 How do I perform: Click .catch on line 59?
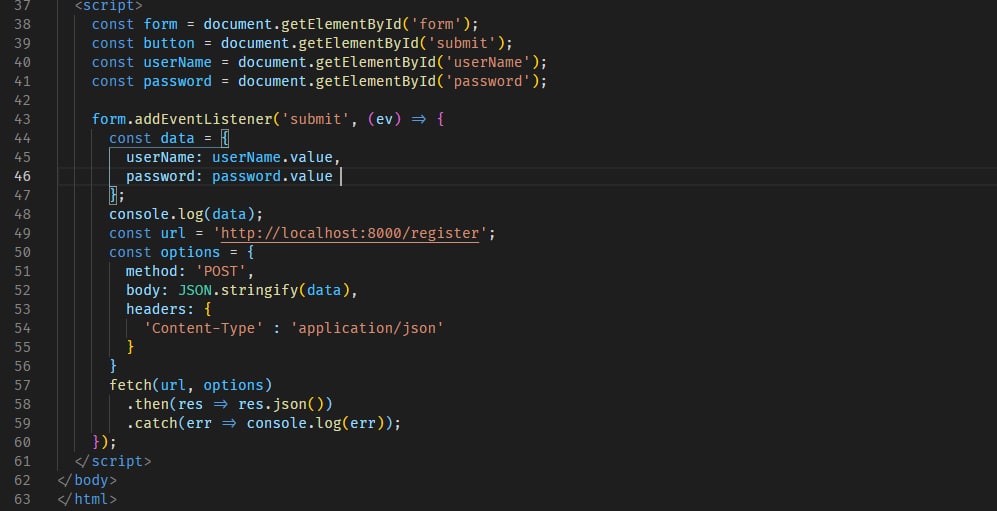click(x=151, y=423)
